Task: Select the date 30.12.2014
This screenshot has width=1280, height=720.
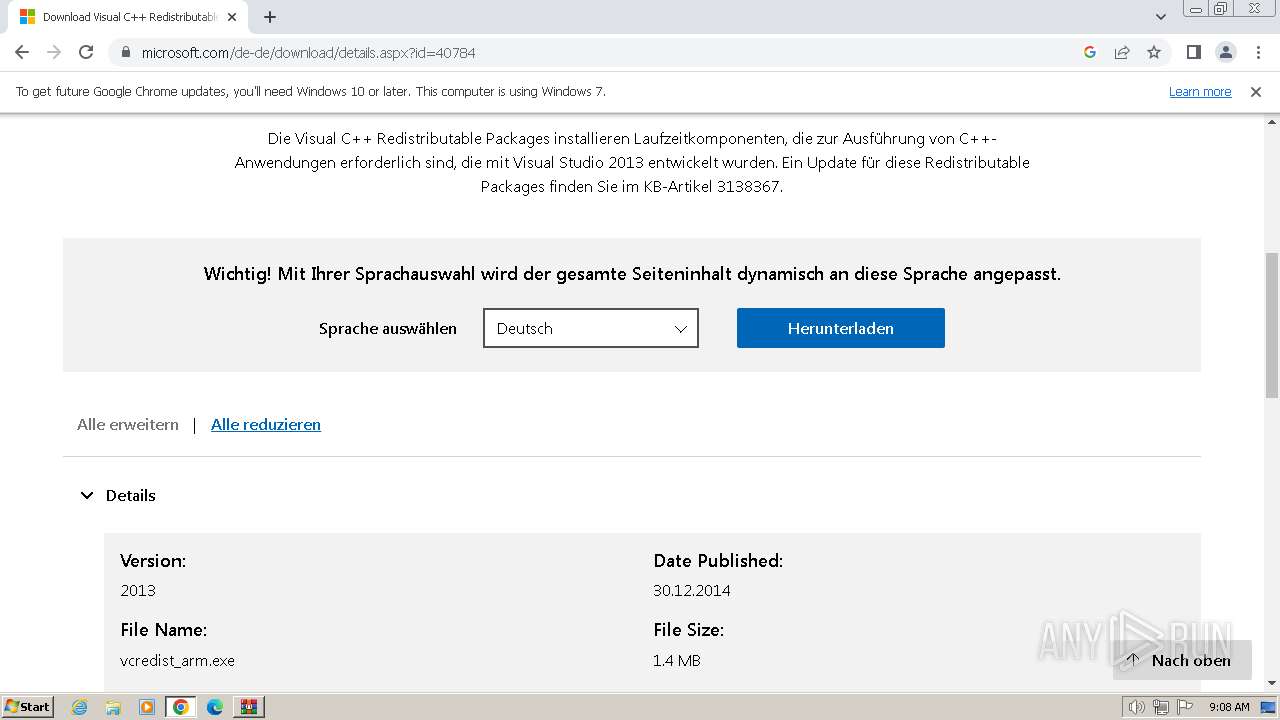Action: pyautogui.click(x=692, y=590)
